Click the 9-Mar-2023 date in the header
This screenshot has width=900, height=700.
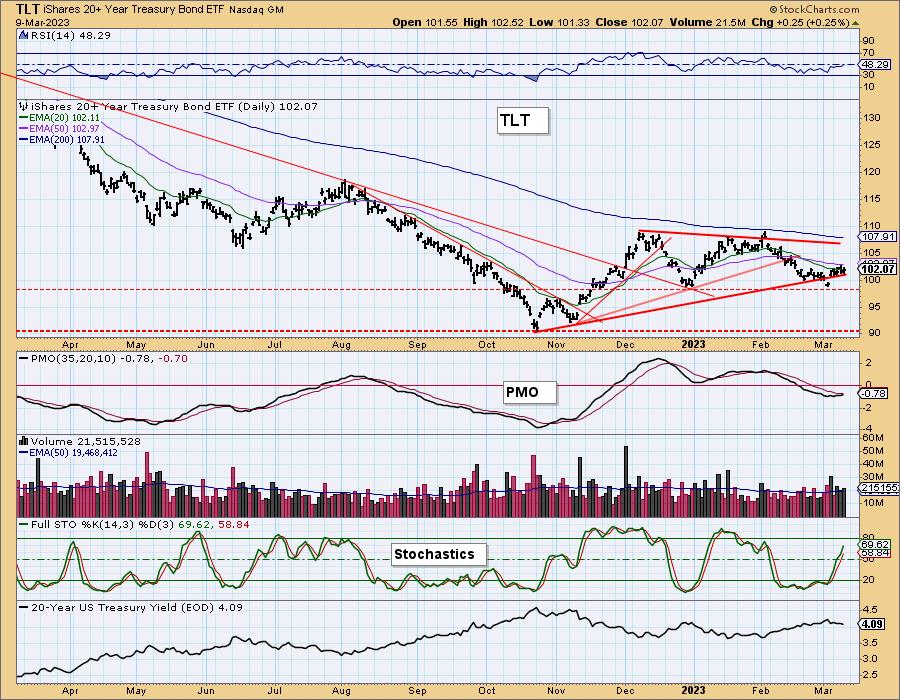tap(43, 22)
